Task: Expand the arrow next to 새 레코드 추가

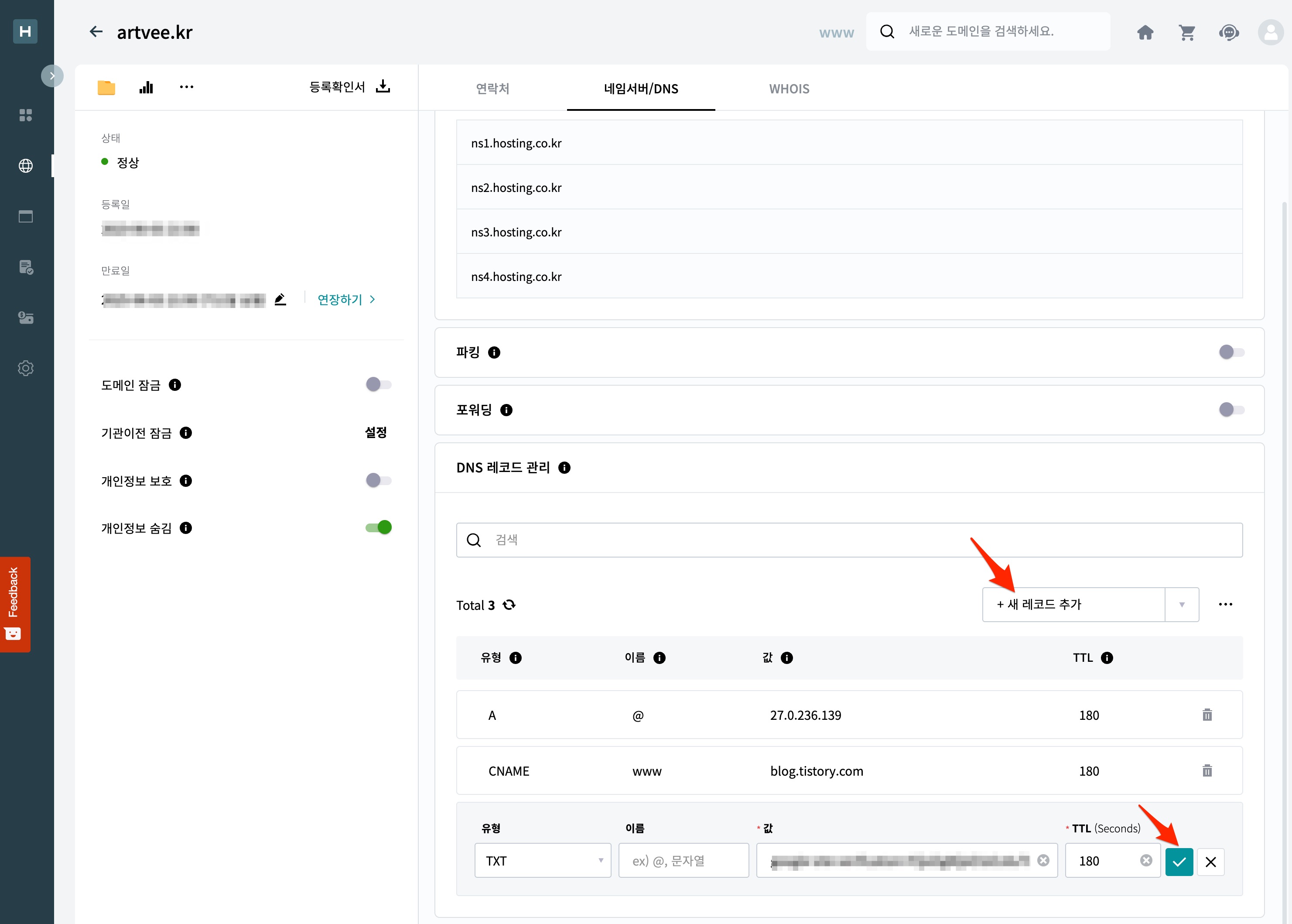Action: tap(1182, 604)
